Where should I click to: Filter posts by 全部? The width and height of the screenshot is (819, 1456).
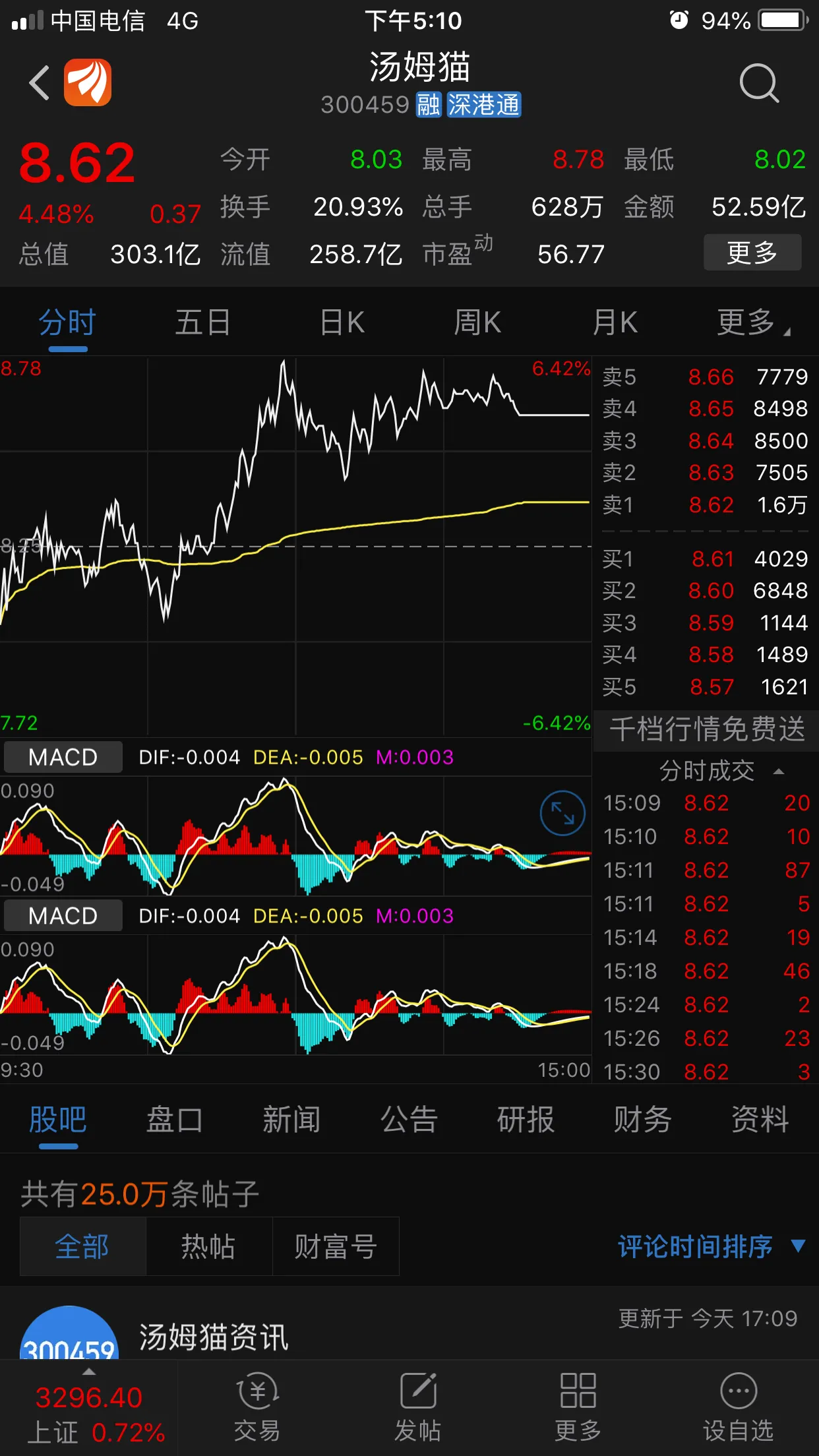82,1246
